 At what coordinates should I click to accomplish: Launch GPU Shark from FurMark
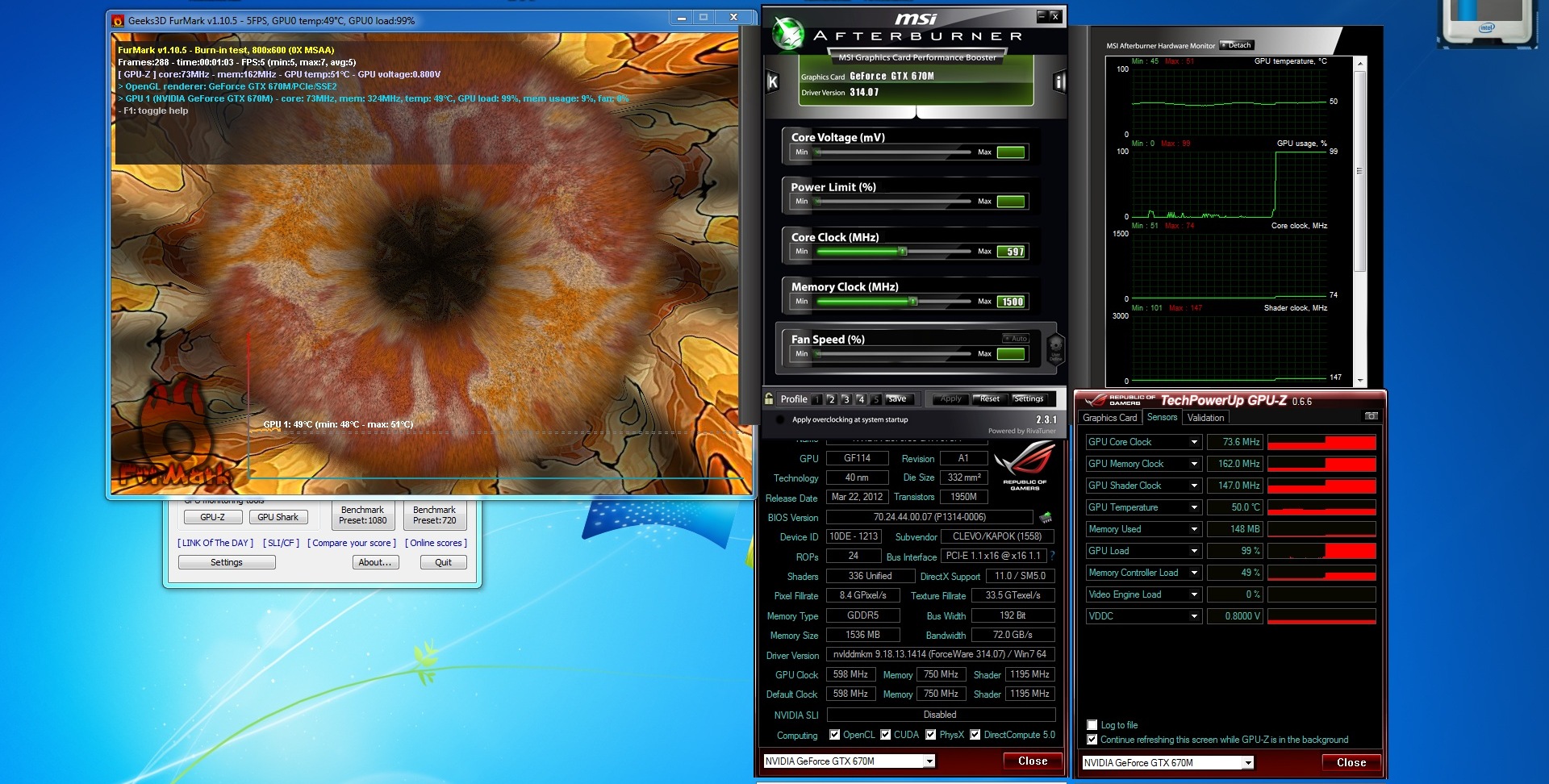[278, 517]
